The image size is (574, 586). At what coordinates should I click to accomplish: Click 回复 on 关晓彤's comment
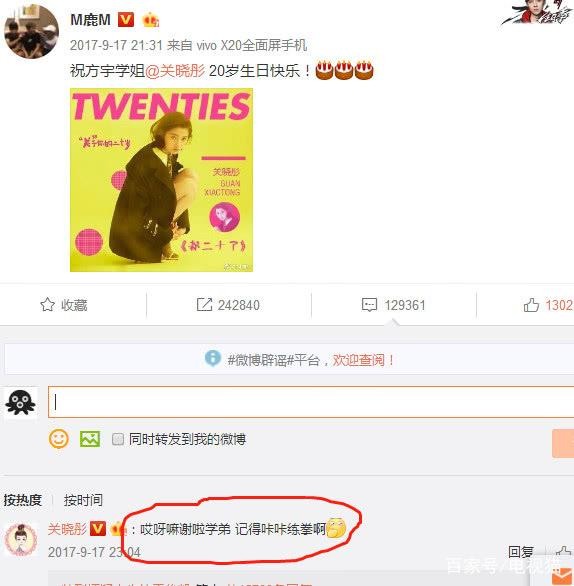[x=521, y=552]
